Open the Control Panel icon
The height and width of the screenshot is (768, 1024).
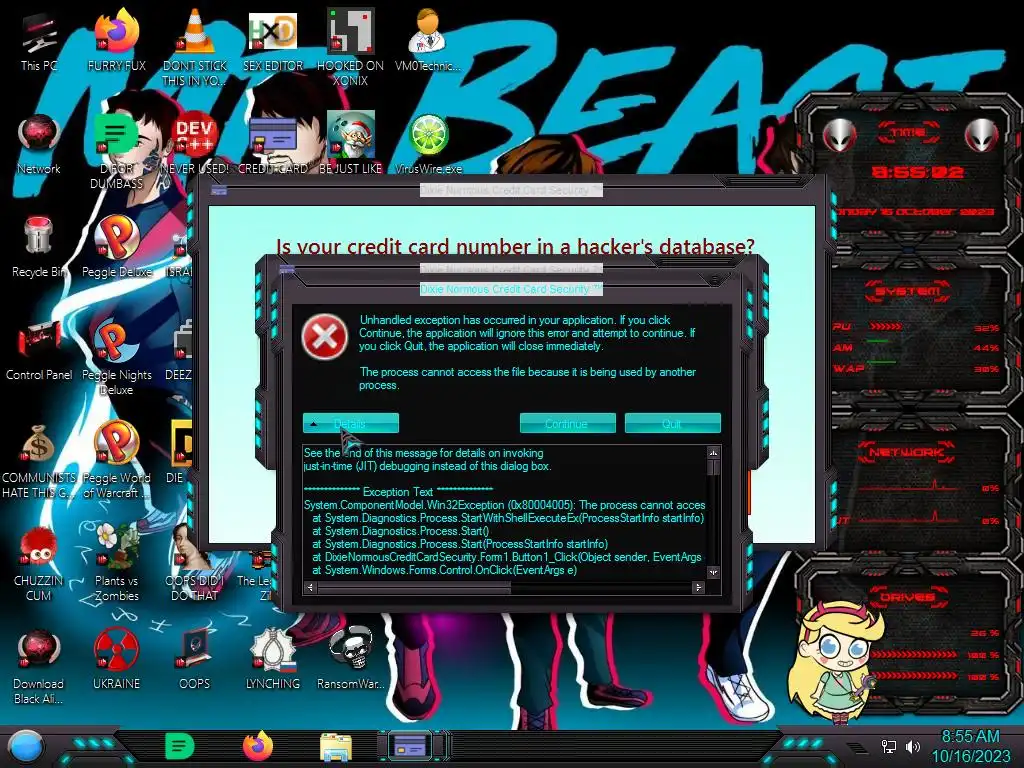point(39,351)
